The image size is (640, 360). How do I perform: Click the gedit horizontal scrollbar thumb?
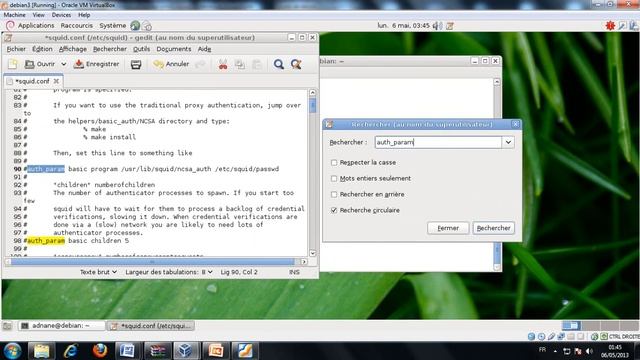(152, 262)
